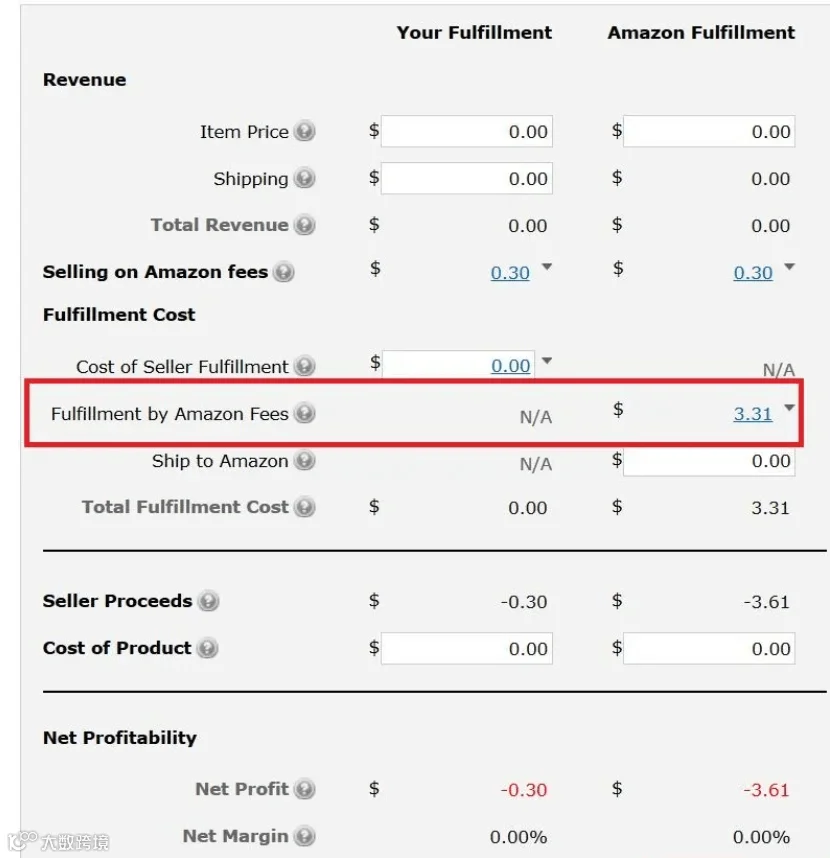Open the Fulfillment by Amazon Fees help icon
Screen dimensions: 830x858
coord(304,413)
